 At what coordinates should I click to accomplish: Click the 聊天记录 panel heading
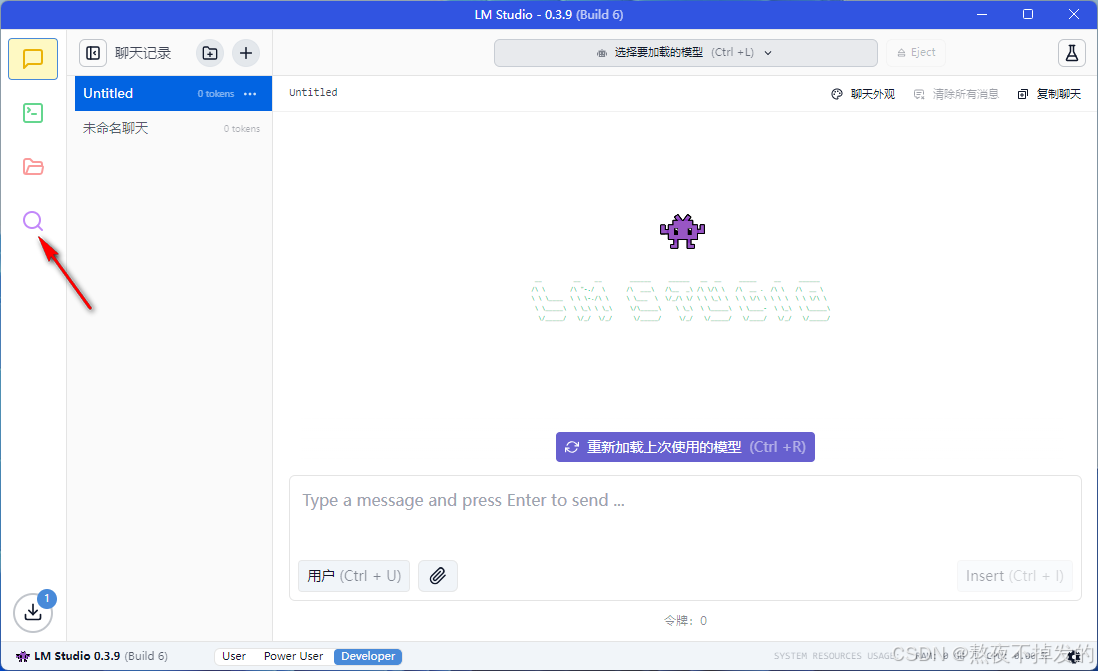143,53
